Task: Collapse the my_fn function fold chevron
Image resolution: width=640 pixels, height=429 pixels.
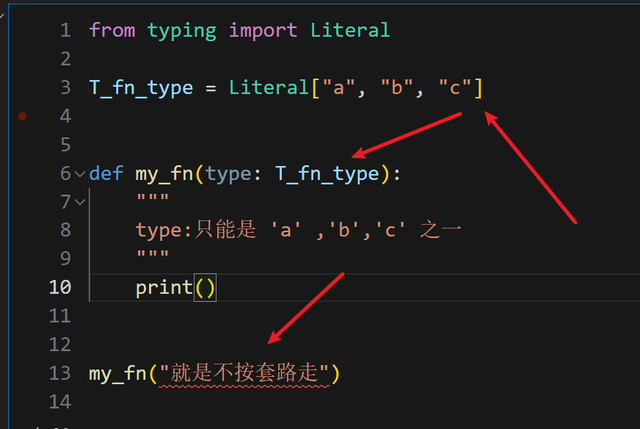Action: [x=80, y=173]
